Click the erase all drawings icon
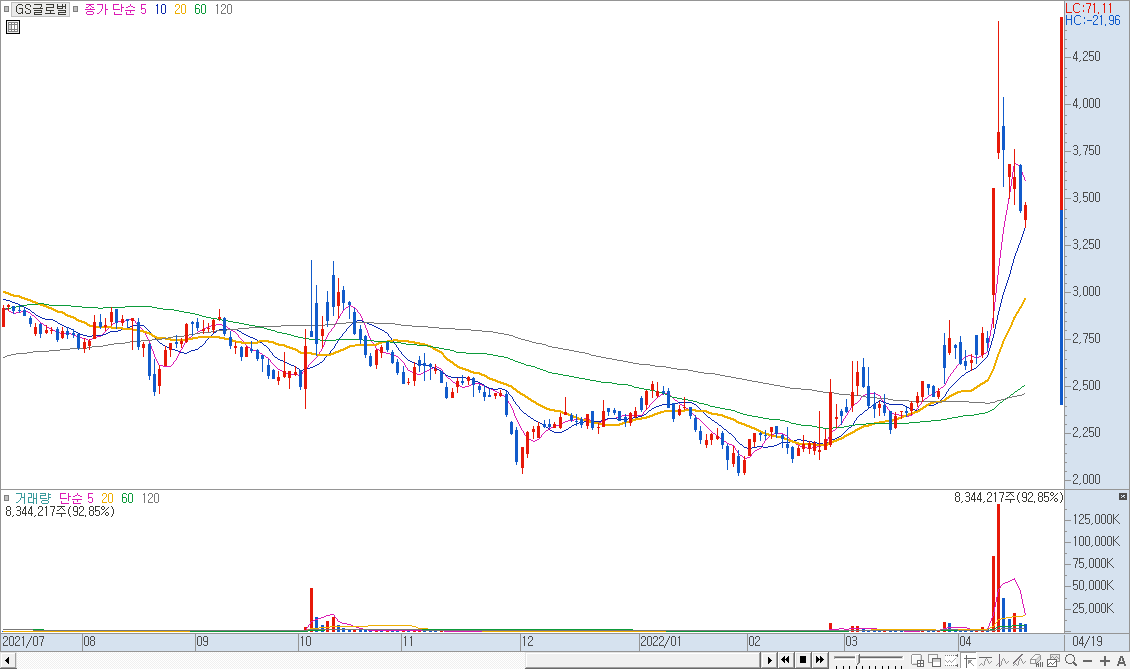This screenshot has width=1130, height=669. pyautogui.click(x=1036, y=660)
